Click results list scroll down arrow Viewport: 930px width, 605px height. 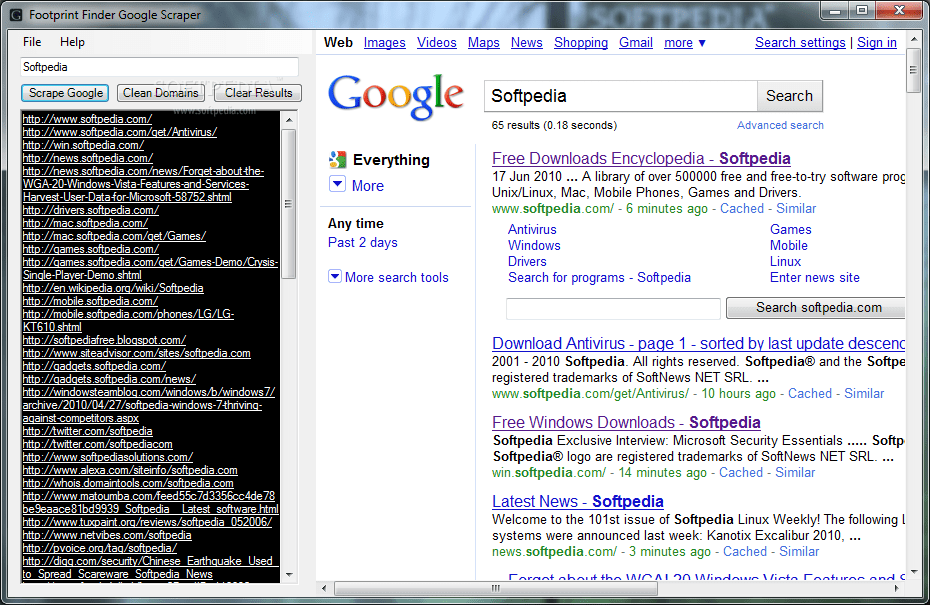point(289,574)
